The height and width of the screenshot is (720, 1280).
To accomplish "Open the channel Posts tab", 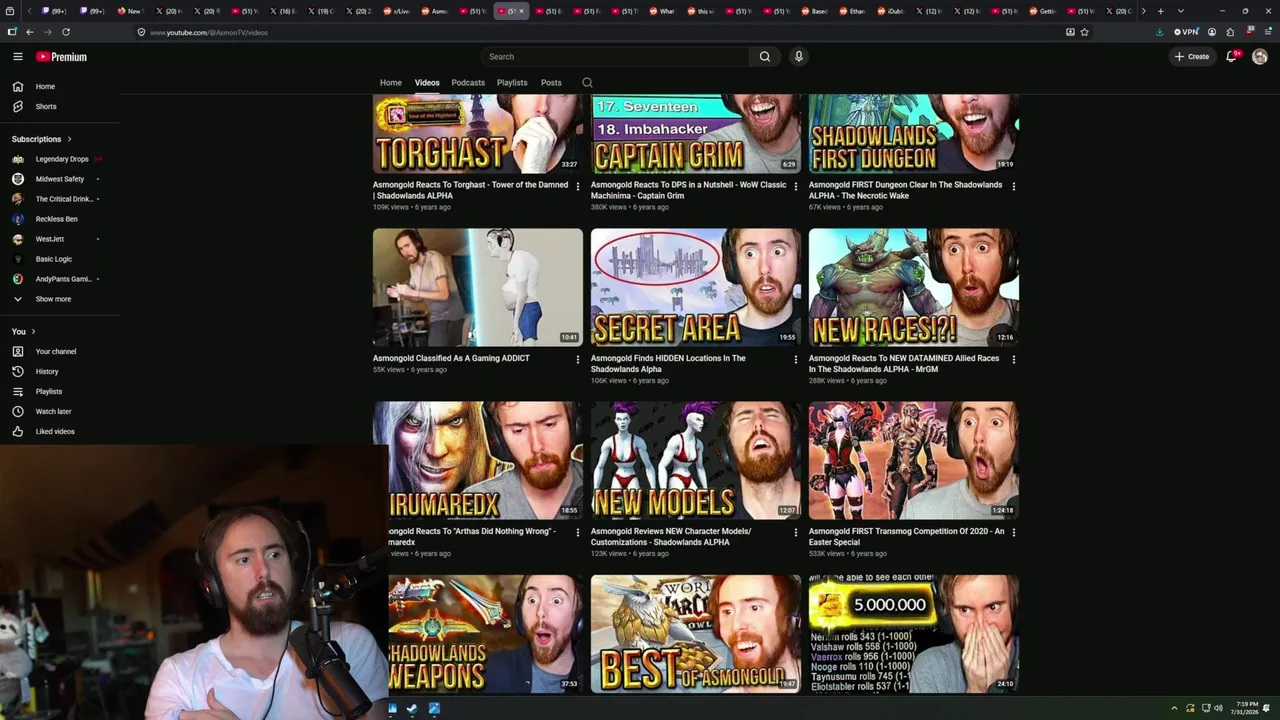I will pos(551,83).
